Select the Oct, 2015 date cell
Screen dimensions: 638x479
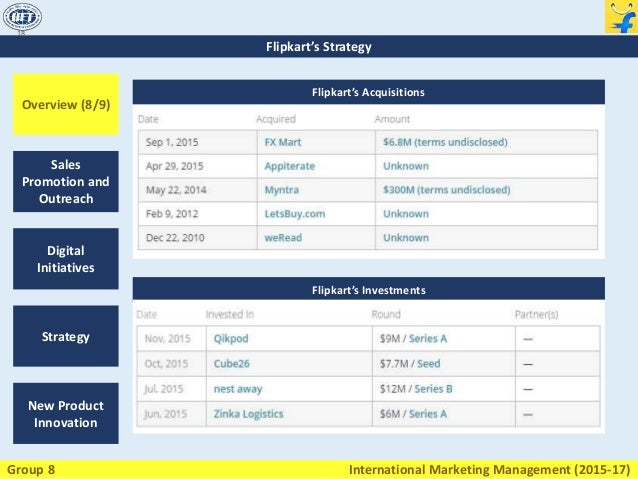pos(172,363)
